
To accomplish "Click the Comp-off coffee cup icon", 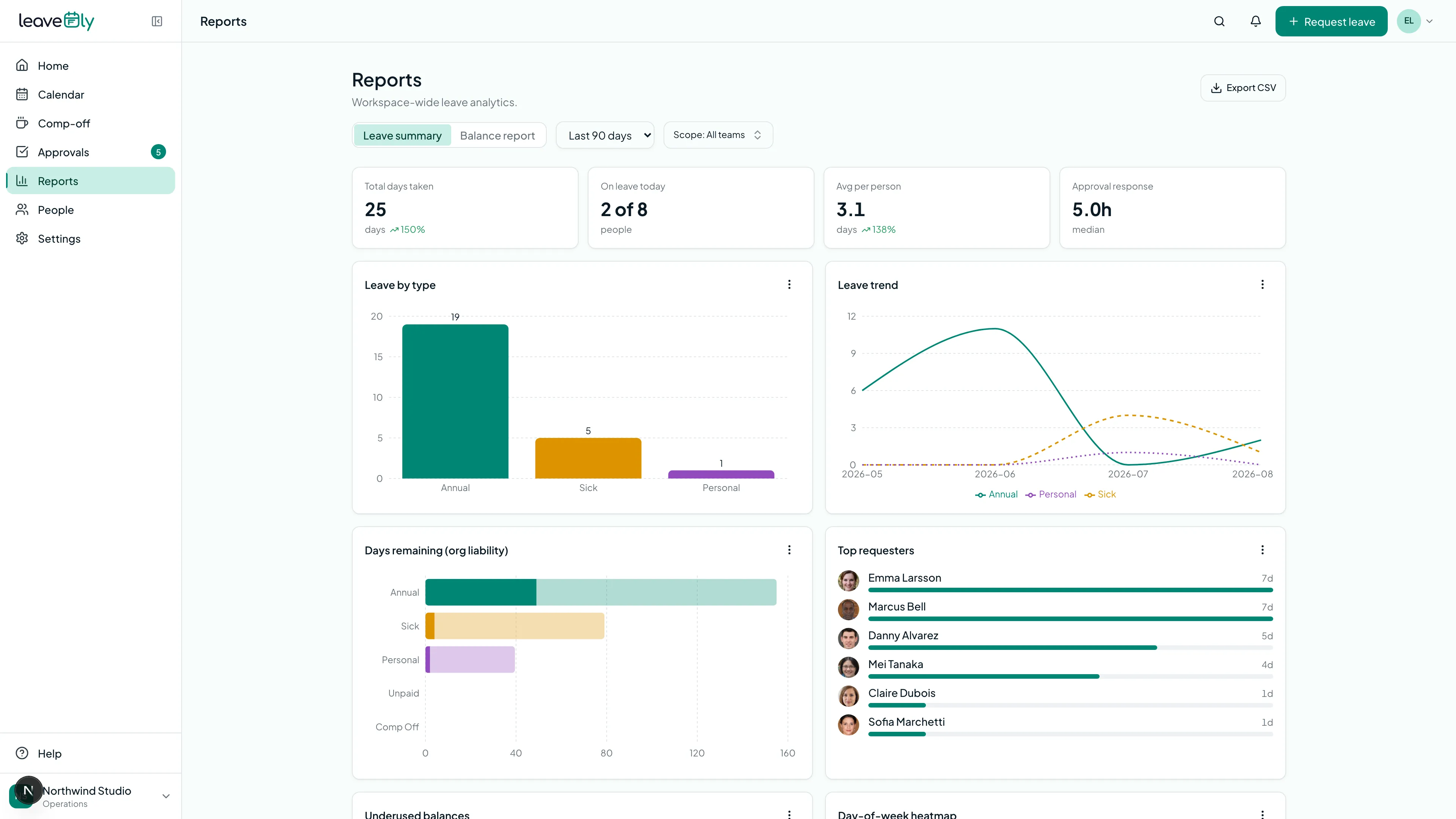I will (x=22, y=123).
